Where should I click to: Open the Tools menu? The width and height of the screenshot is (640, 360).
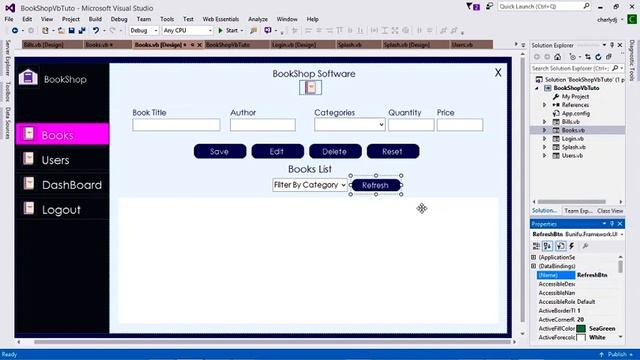coord(167,19)
